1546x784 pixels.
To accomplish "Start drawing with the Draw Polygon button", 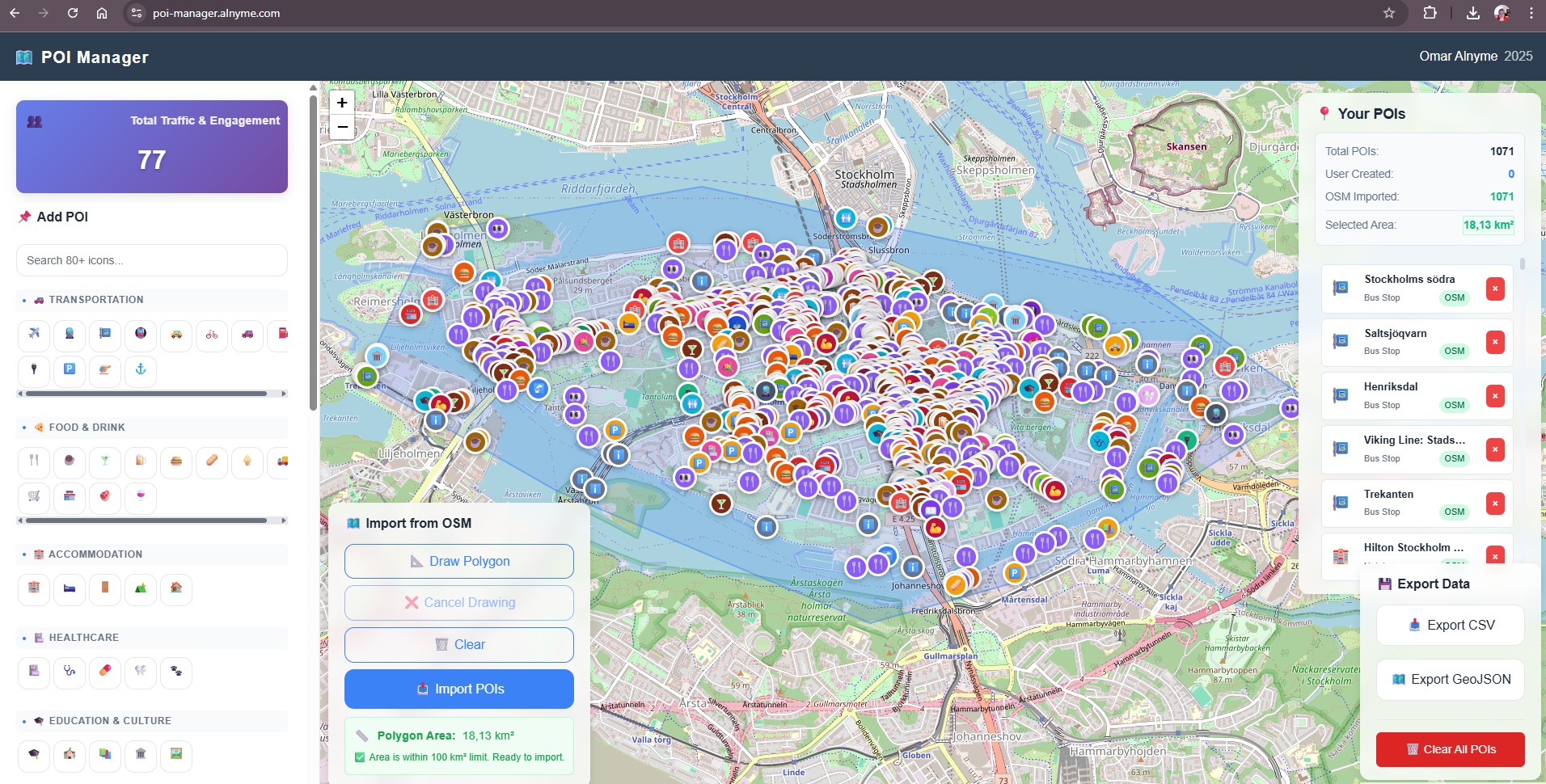I will pyautogui.click(x=459, y=561).
